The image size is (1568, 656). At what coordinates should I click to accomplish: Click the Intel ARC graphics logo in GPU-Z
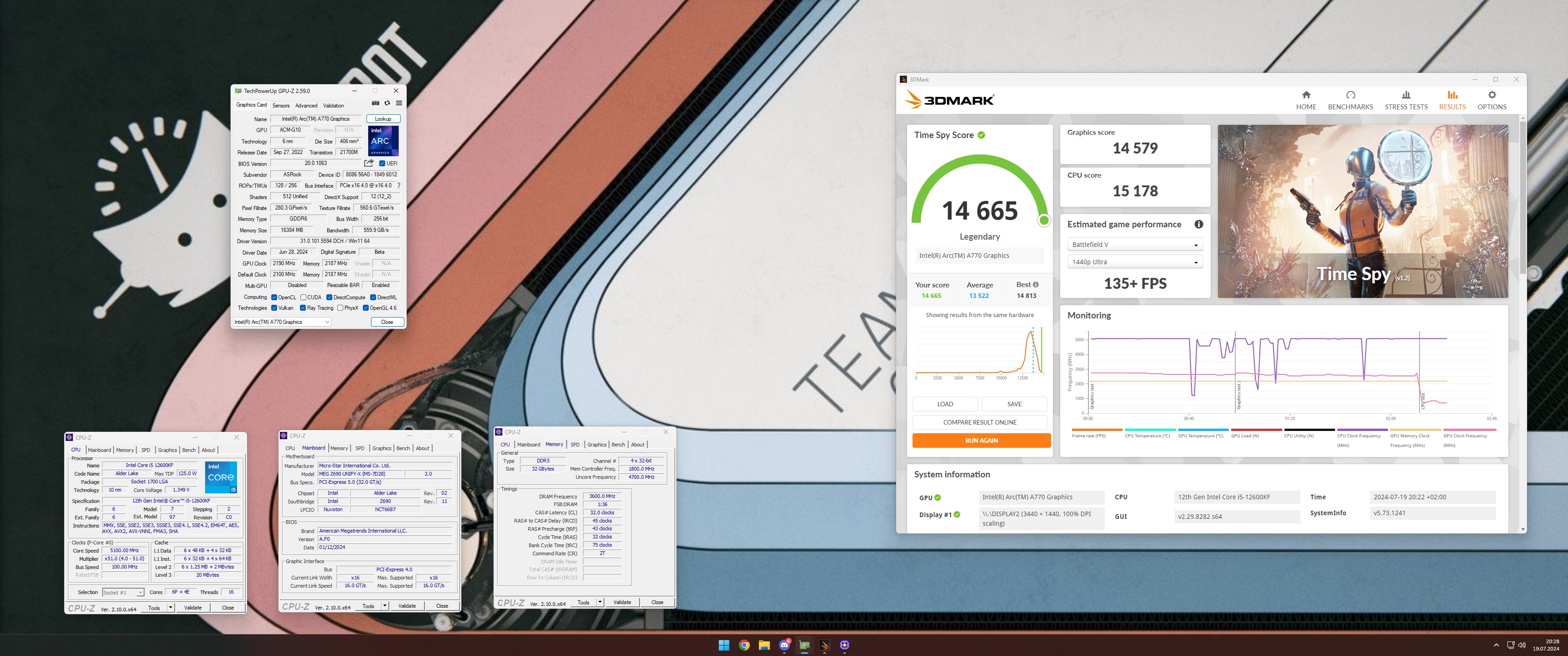pos(383,141)
